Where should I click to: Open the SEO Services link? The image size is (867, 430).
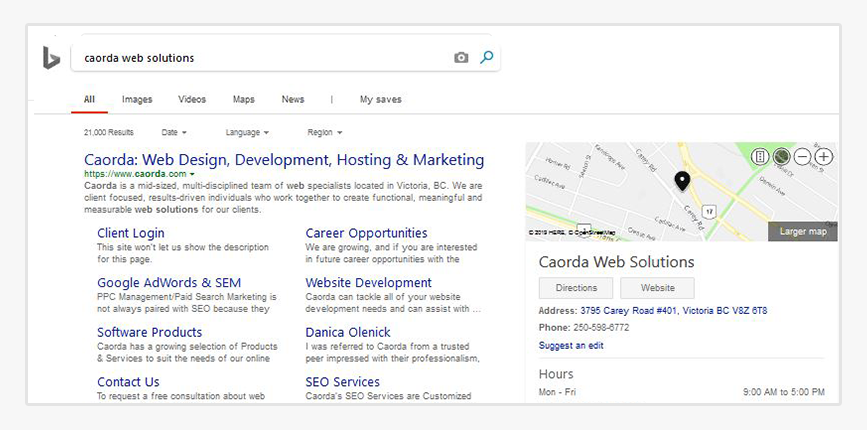342,382
